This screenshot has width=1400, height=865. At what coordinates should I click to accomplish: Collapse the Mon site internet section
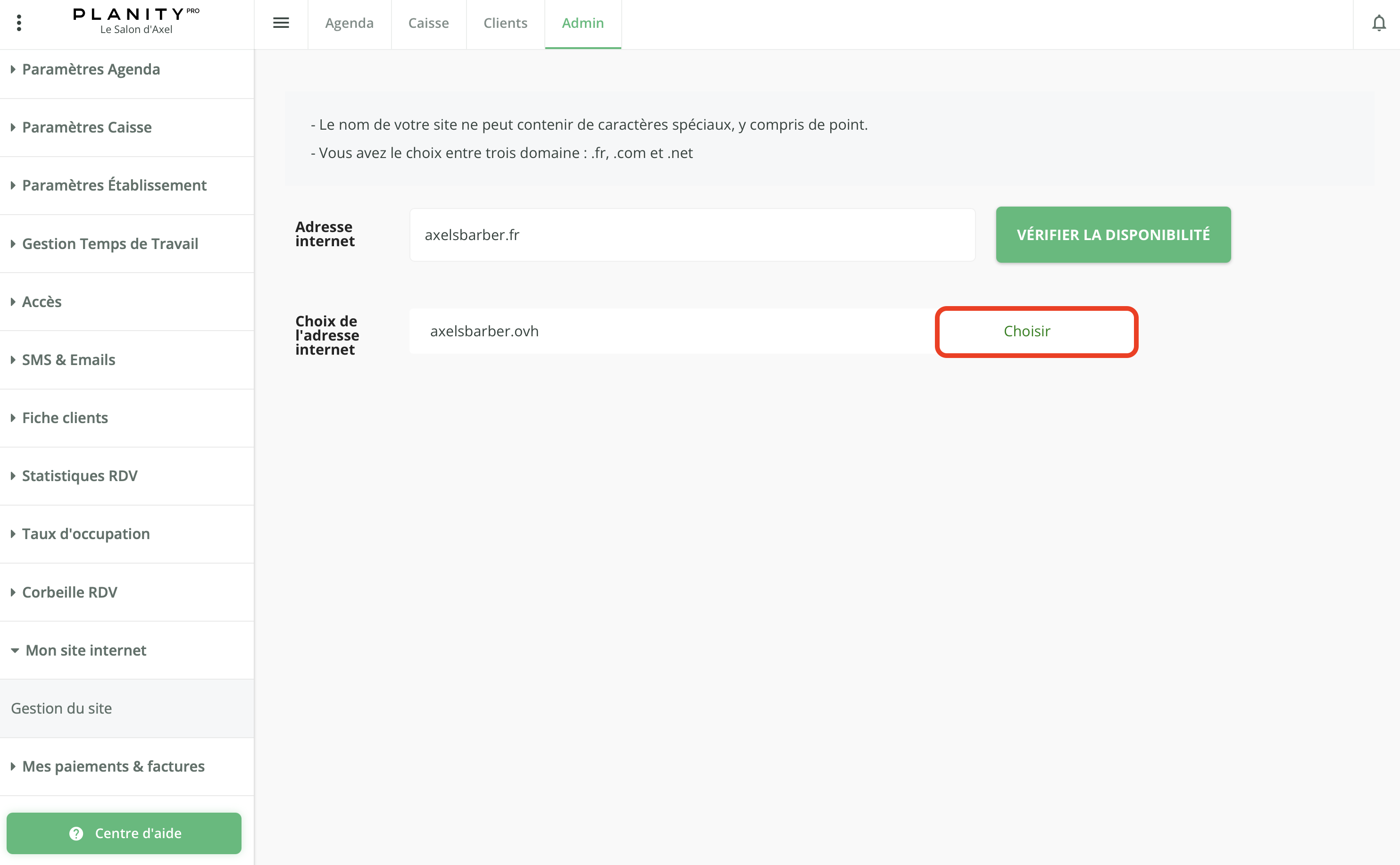86,650
